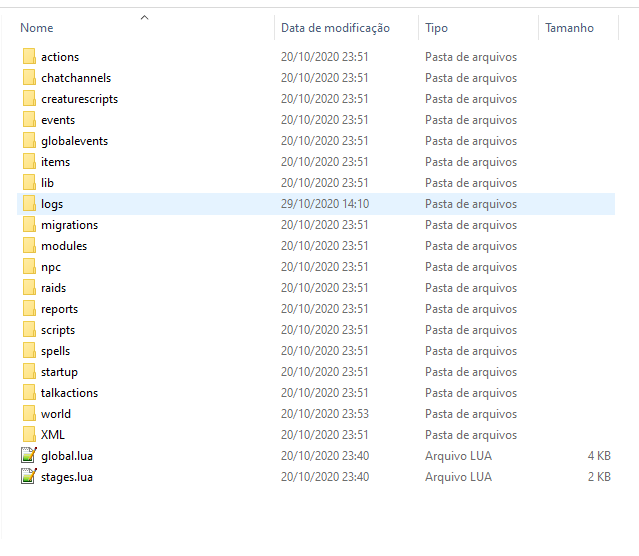Select the globalevents folder name
The image size is (639, 556).
pyautogui.click(x=75, y=141)
